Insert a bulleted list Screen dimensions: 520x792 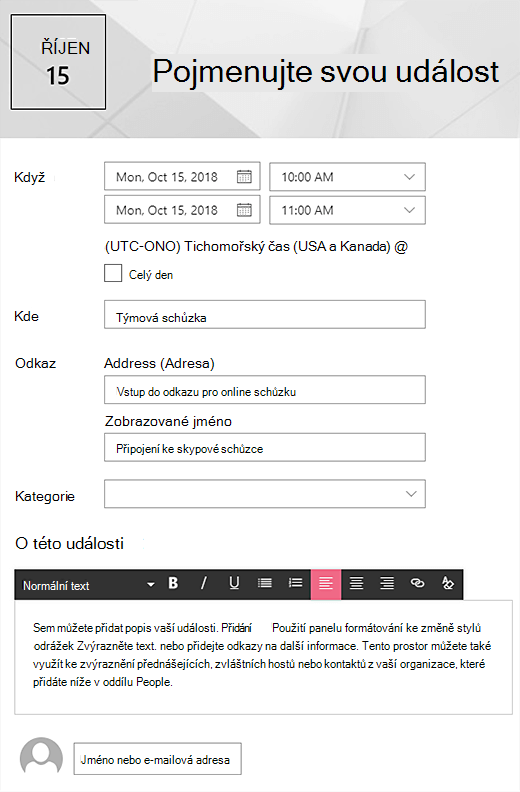tap(265, 583)
